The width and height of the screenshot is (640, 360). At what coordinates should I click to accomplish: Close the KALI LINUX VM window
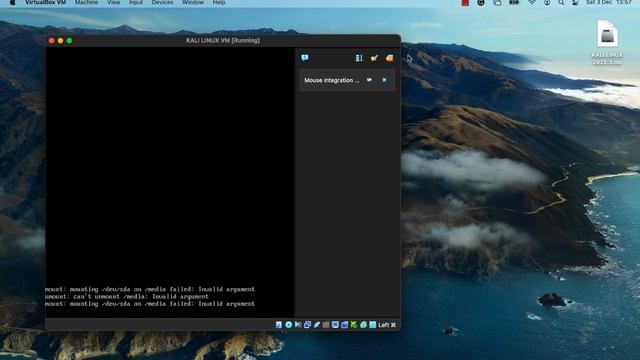pyautogui.click(x=51, y=40)
